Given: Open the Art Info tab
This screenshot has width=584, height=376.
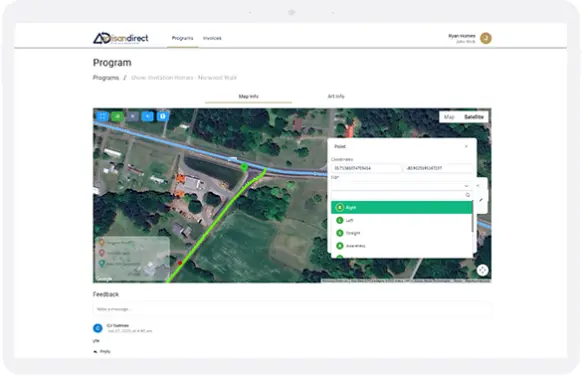Looking at the screenshot, I should pos(336,96).
